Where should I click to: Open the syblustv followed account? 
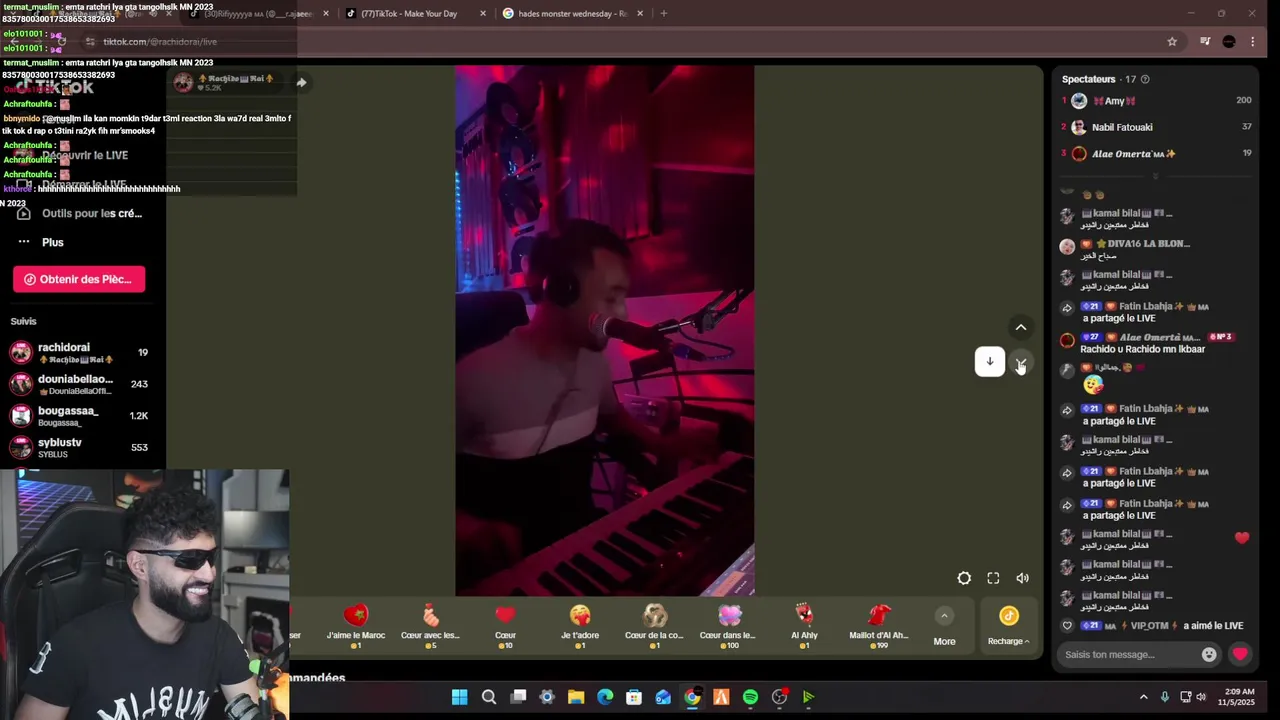pos(79,447)
